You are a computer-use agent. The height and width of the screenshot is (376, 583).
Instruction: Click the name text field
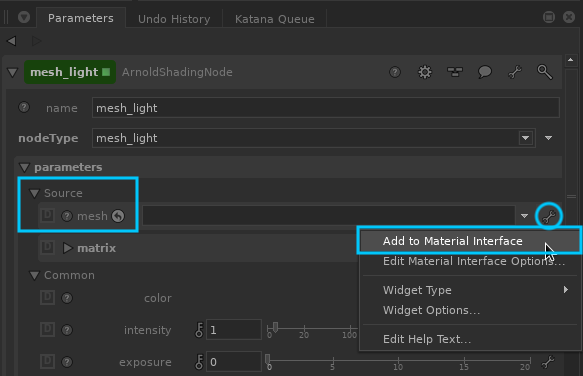(326, 108)
